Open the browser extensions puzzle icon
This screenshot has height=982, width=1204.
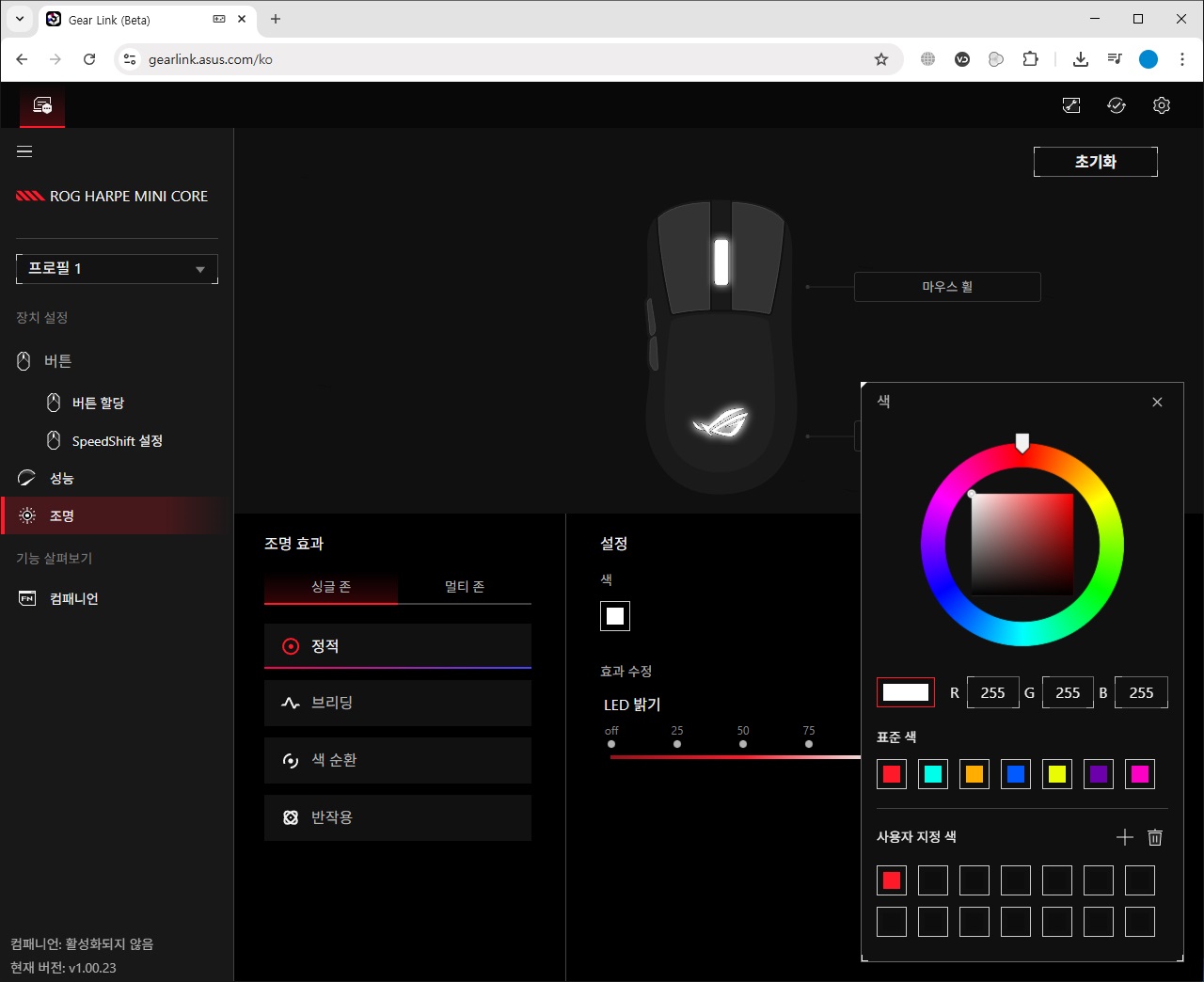click(1031, 59)
